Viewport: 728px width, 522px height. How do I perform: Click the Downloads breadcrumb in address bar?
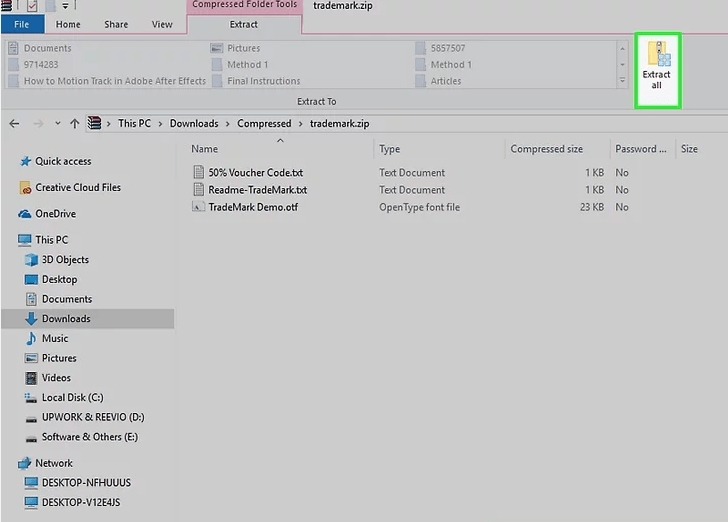[x=193, y=124]
